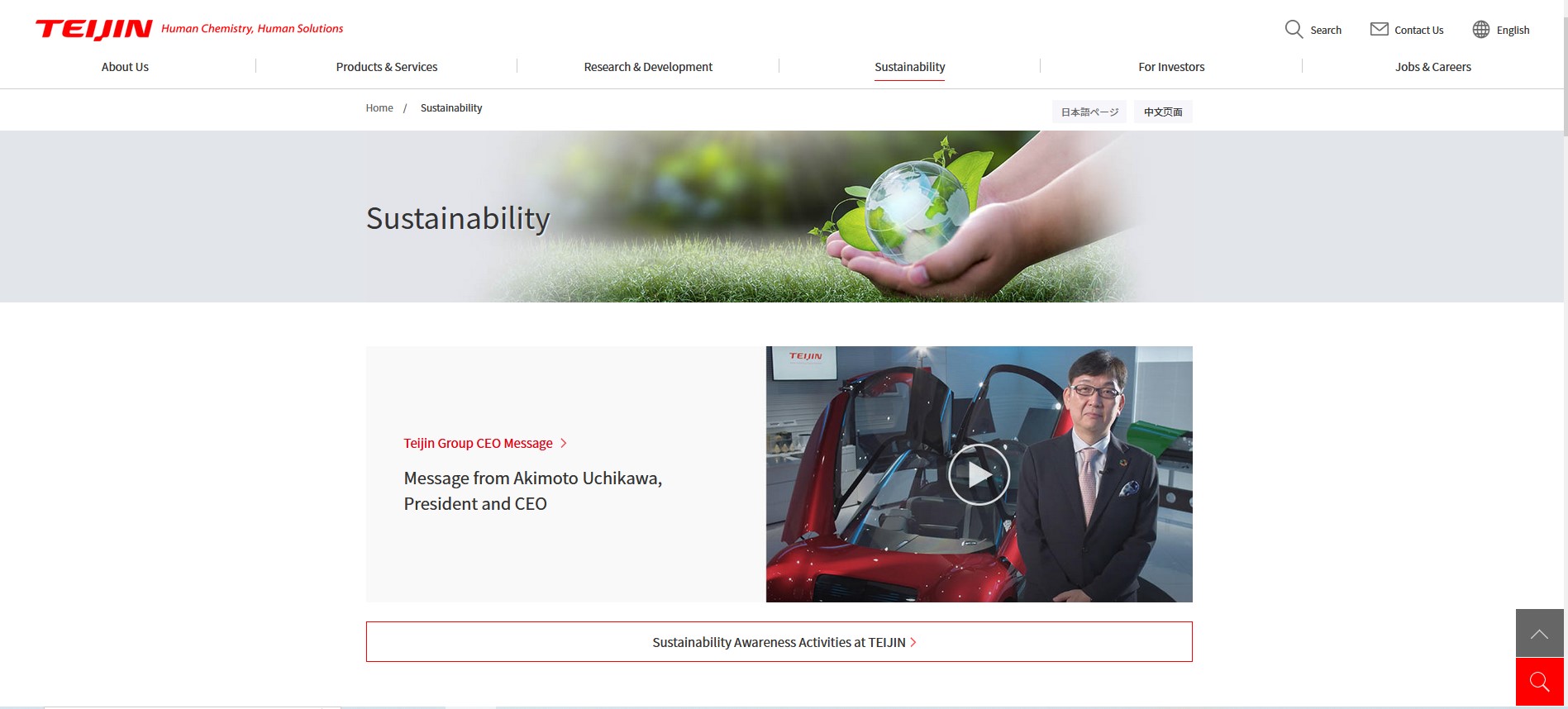The image size is (1568, 709).
Task: Click the Search text label in header
Action: click(x=1326, y=31)
